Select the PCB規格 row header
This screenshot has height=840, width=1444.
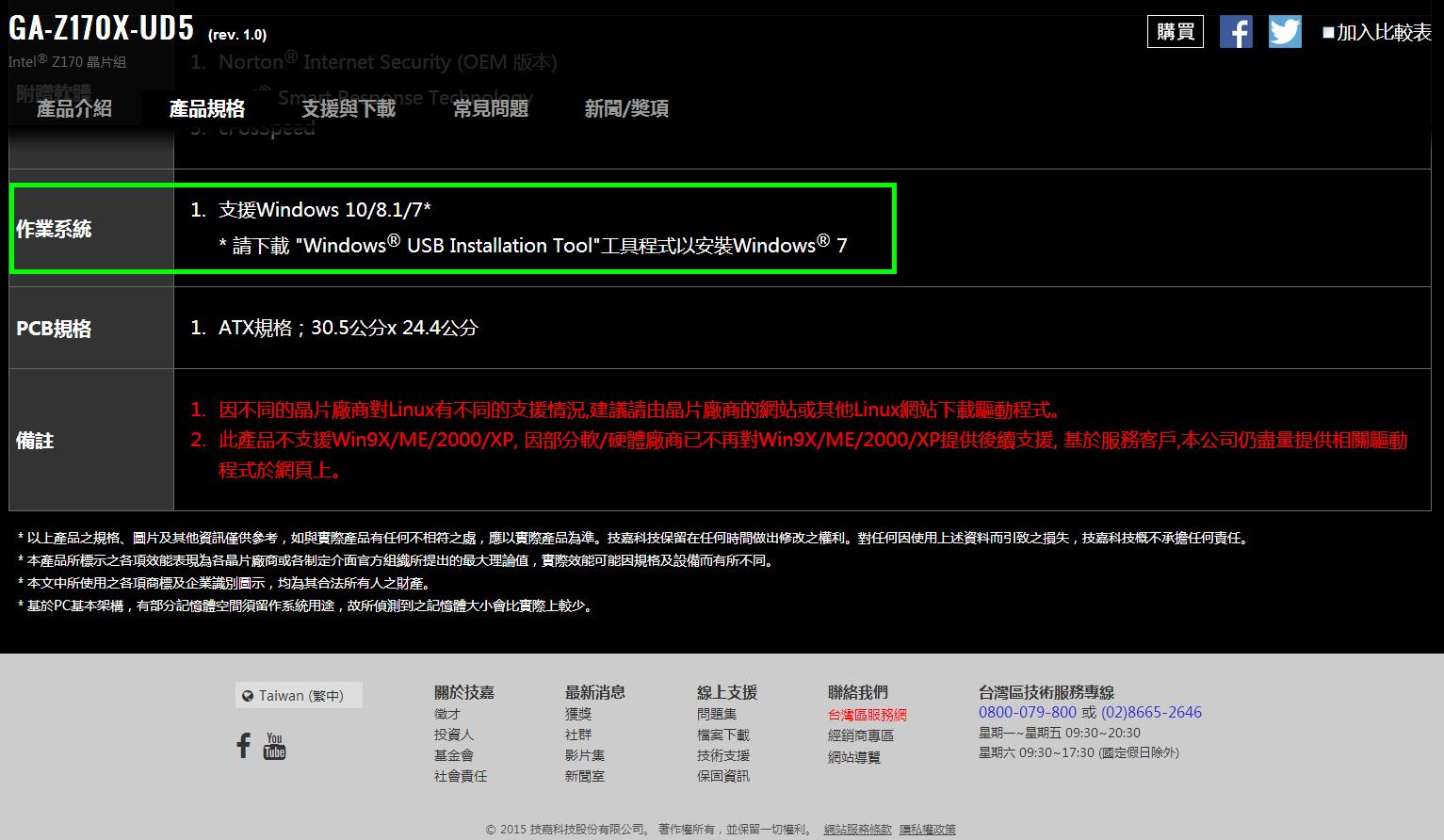[54, 329]
